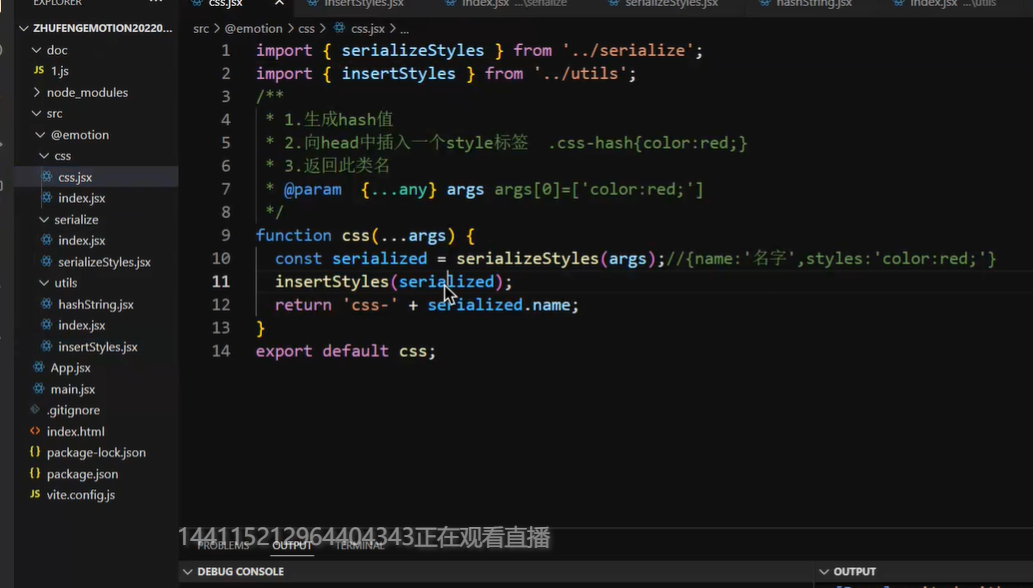This screenshot has width=1033, height=588.
Task: Click the JS icon beside vite.config.js
Action: [x=35, y=495]
